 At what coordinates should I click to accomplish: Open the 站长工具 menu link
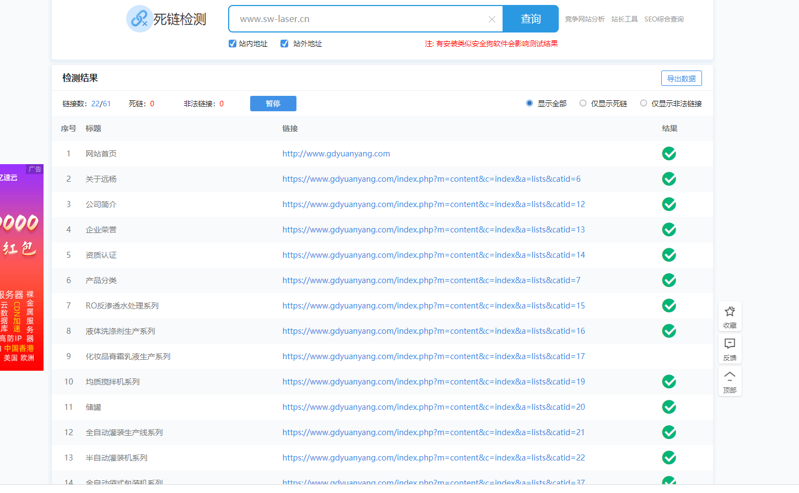(x=624, y=19)
